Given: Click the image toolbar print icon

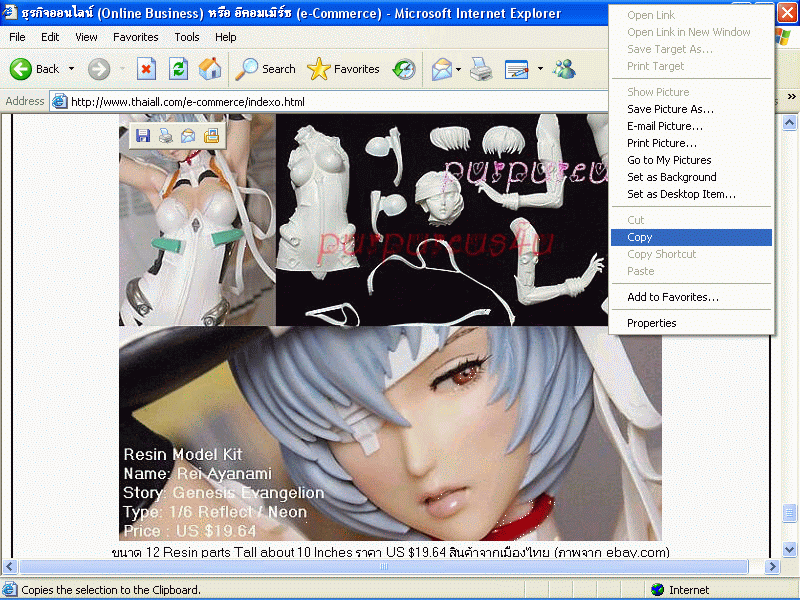Looking at the screenshot, I should (165, 136).
